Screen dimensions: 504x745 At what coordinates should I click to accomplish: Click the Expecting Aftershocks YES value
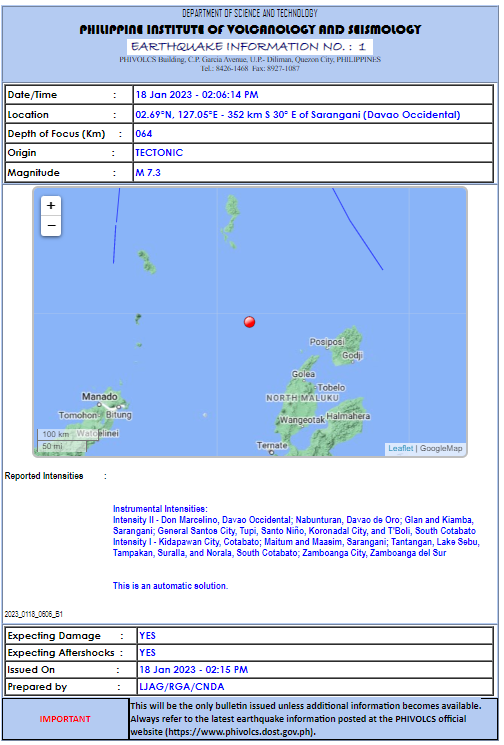147,653
